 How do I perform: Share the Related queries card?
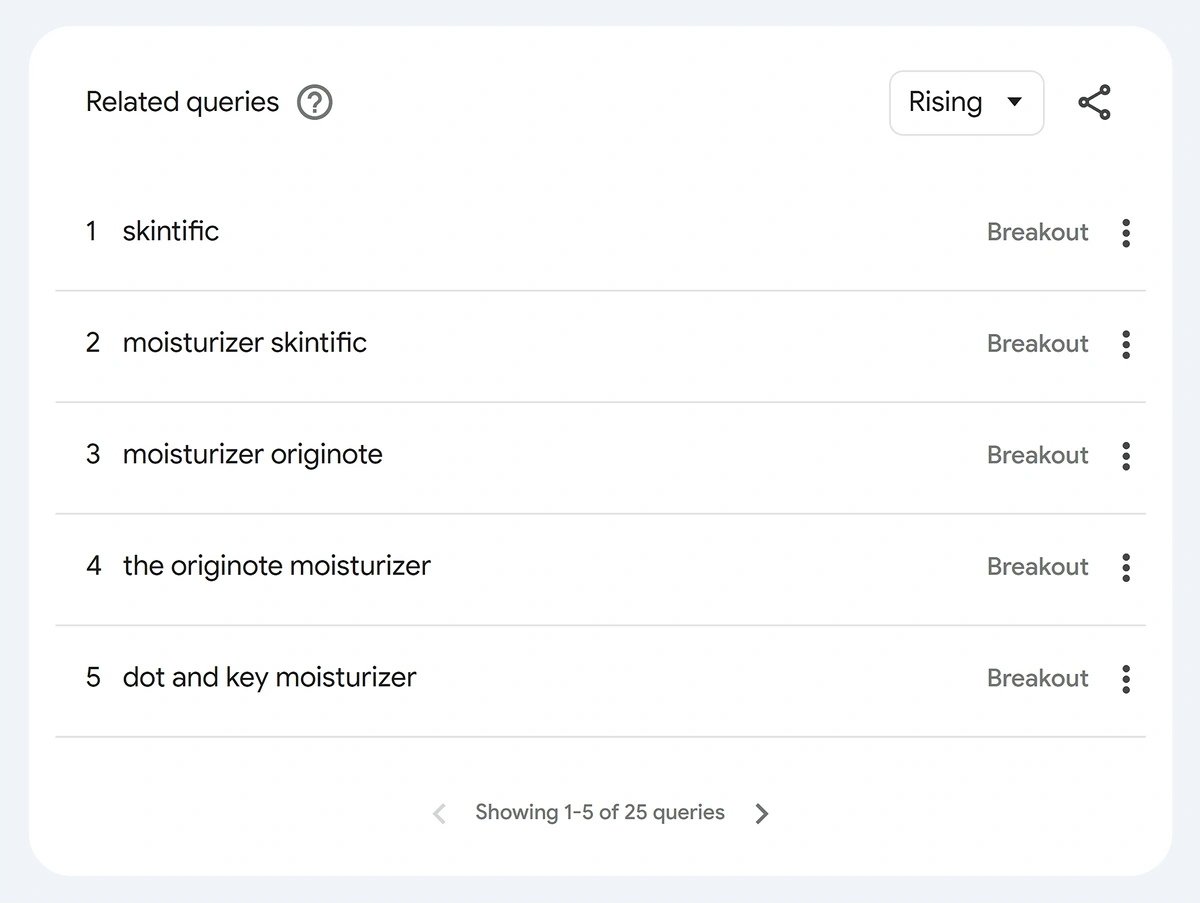[x=1094, y=102]
